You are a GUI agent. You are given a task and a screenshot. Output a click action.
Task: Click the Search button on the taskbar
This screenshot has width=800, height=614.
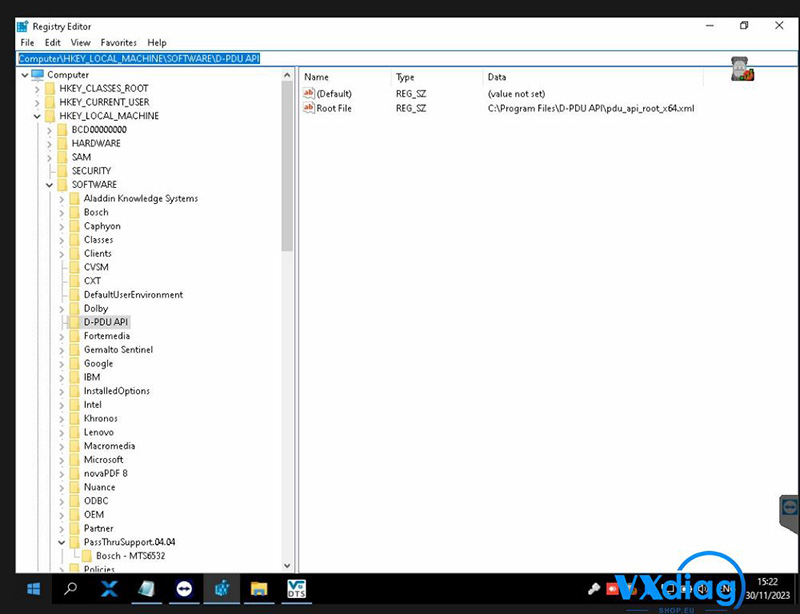pyautogui.click(x=70, y=589)
